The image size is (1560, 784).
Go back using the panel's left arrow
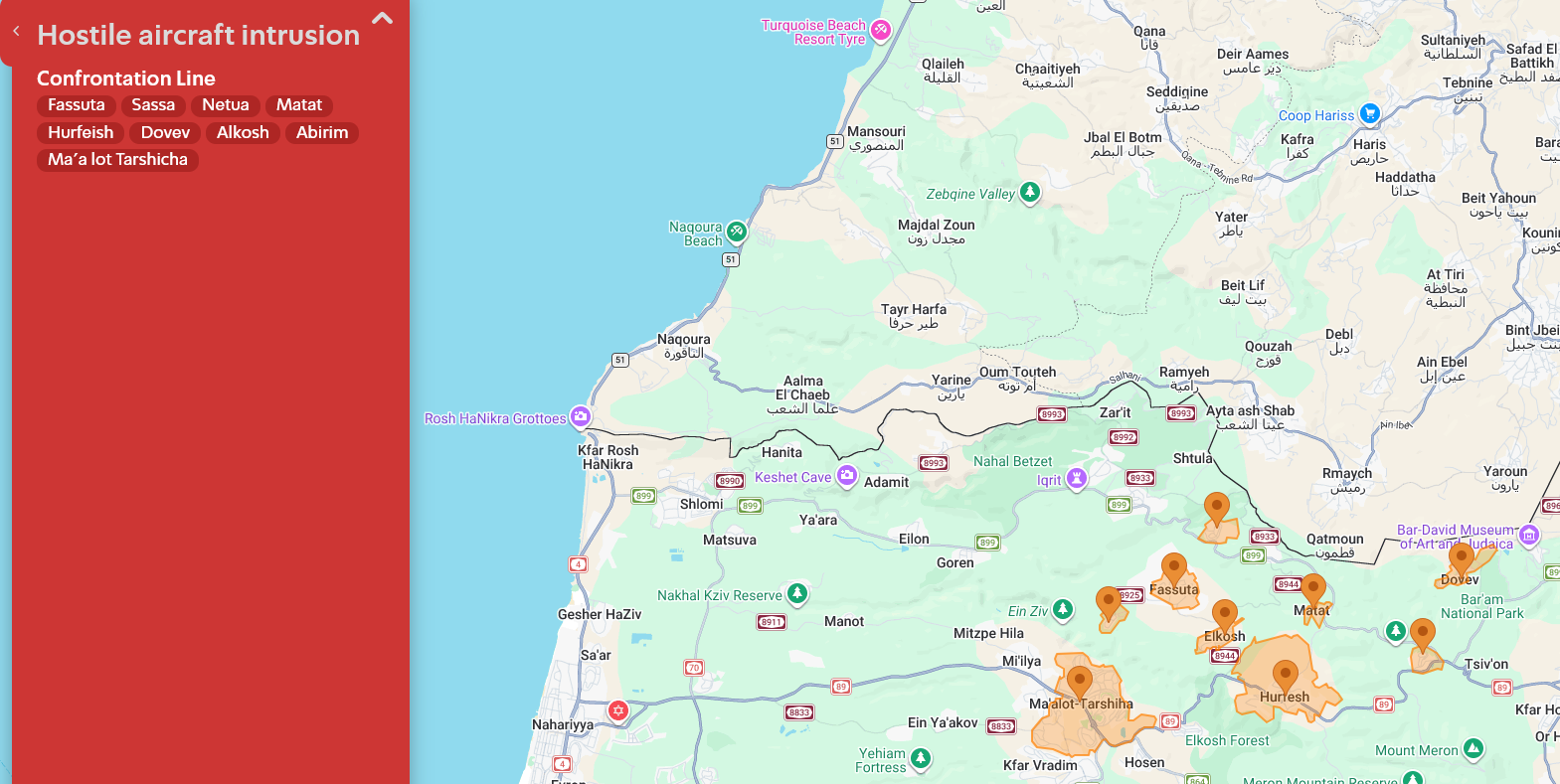(16, 31)
